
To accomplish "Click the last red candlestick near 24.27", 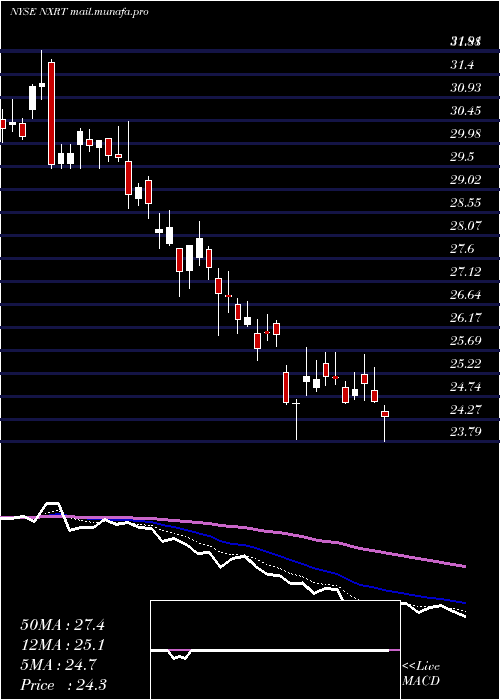I will coord(385,414).
